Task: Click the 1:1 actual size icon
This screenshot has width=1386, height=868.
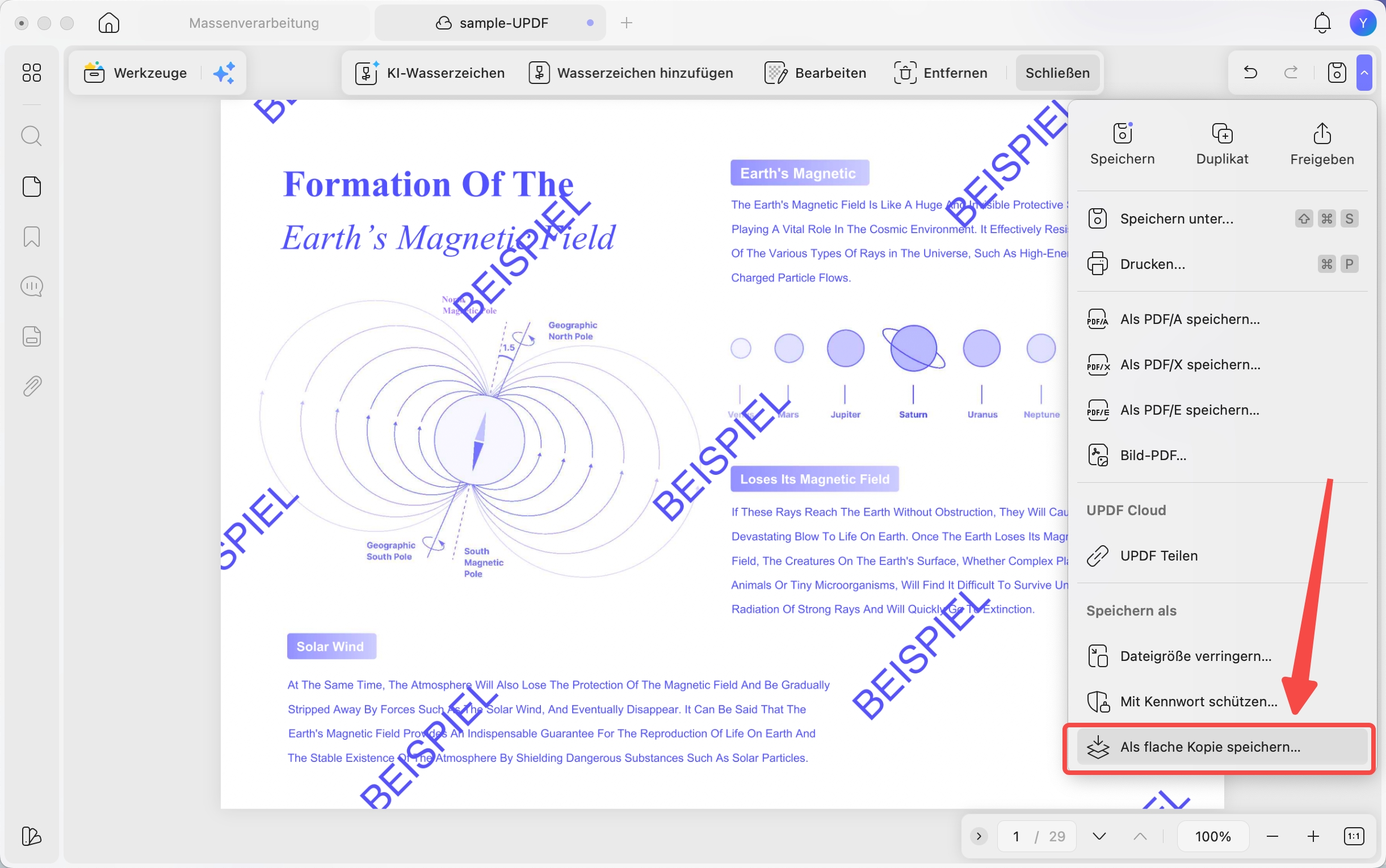Action: click(x=1354, y=836)
